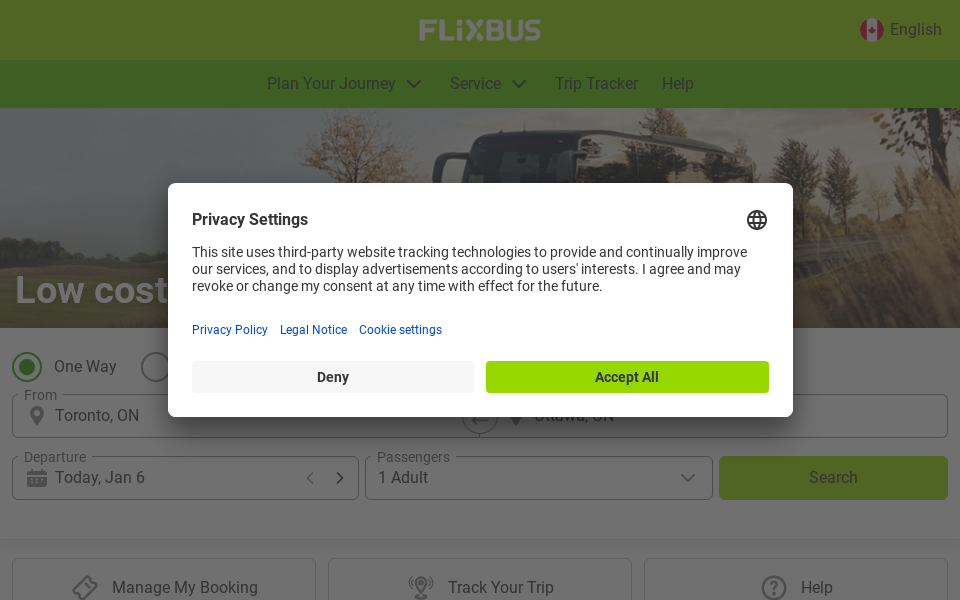Viewport: 960px width, 600px height.
Task: Open language selector via globe icon
Action: click(757, 220)
